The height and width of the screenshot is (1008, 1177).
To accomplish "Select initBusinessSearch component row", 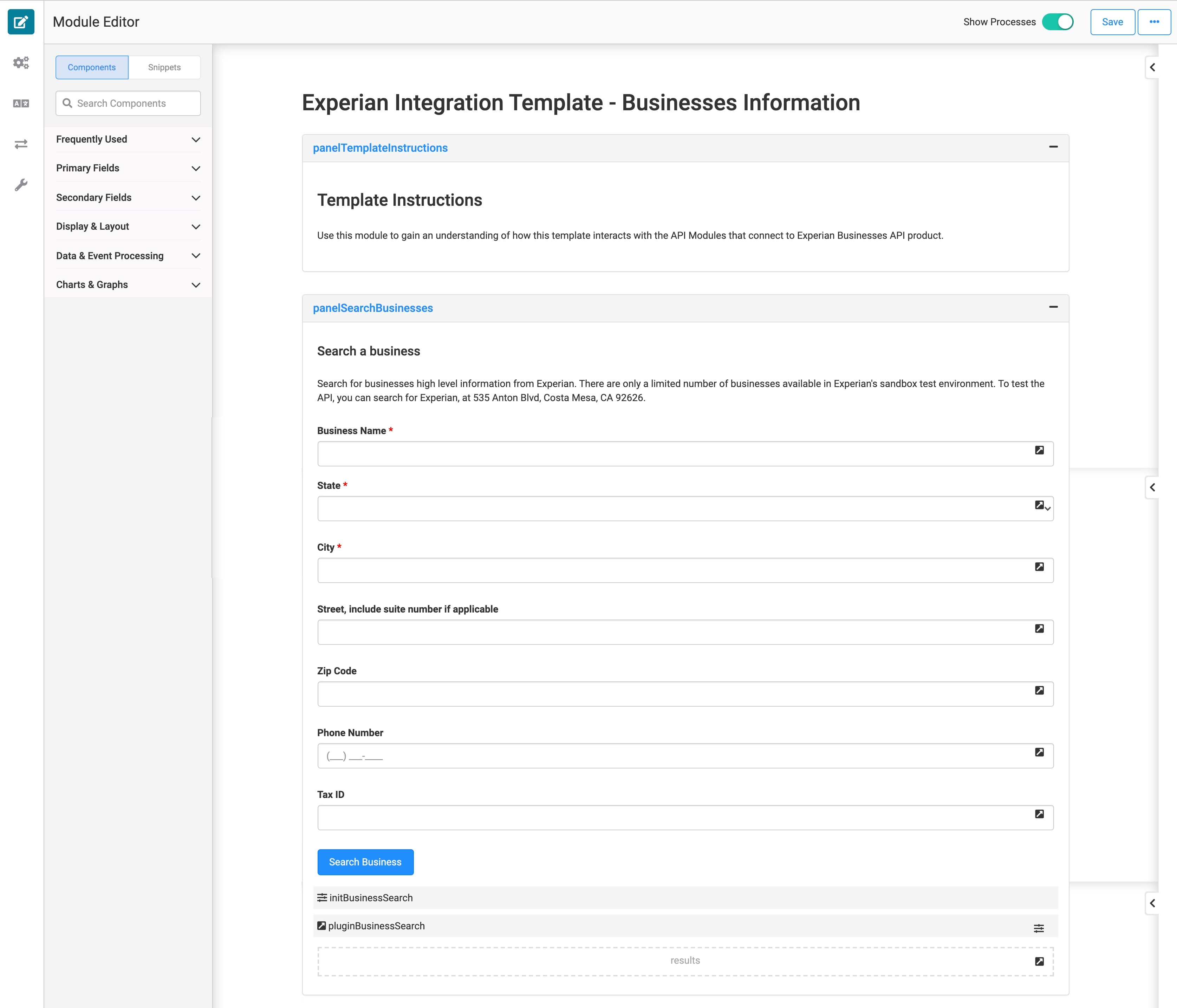I will click(685, 898).
